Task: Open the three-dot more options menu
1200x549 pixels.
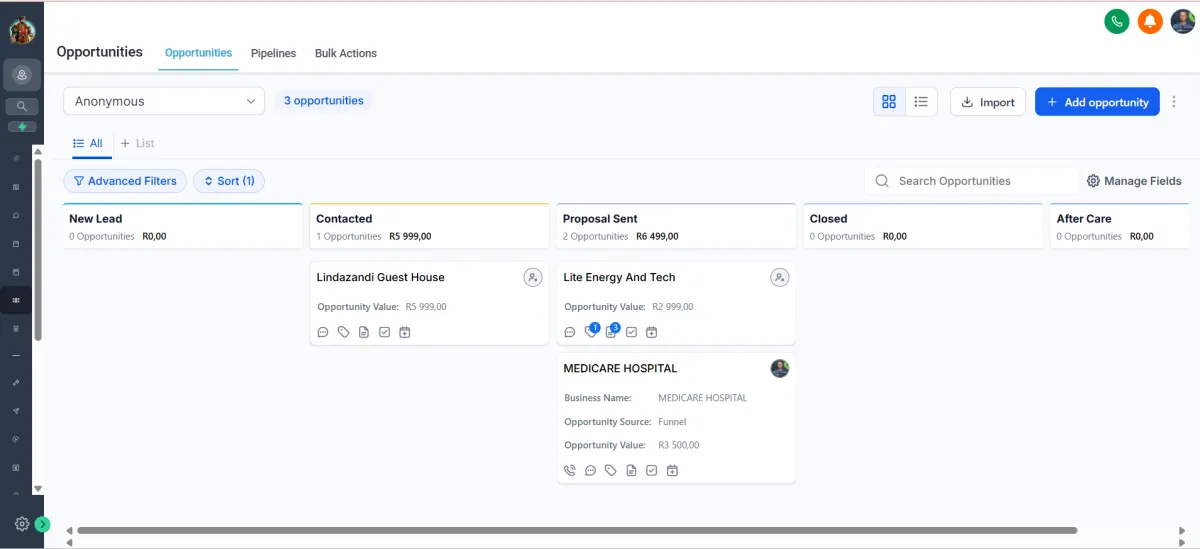Action: (x=1174, y=102)
